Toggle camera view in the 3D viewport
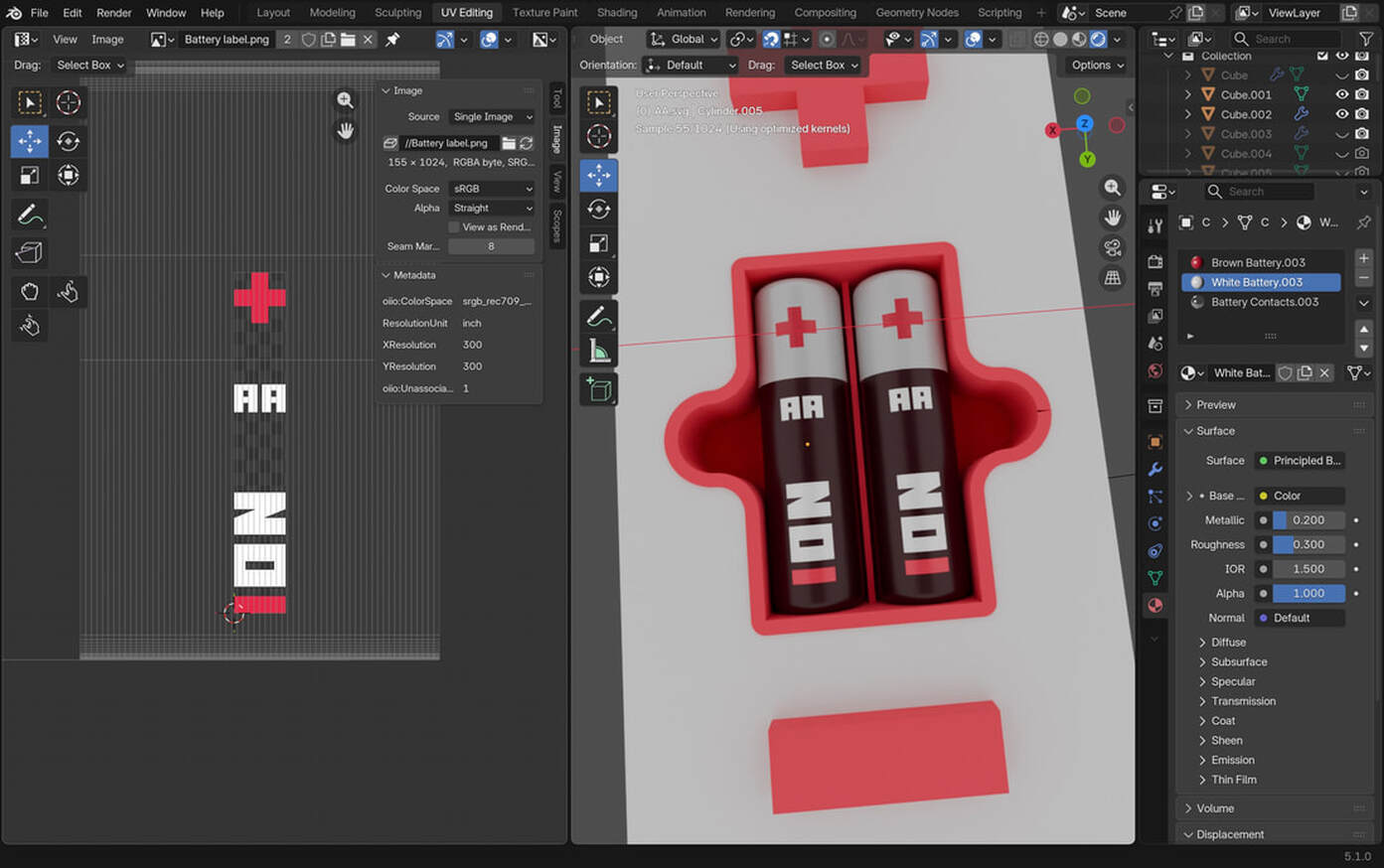Viewport: 1384px width, 868px height. (1112, 247)
